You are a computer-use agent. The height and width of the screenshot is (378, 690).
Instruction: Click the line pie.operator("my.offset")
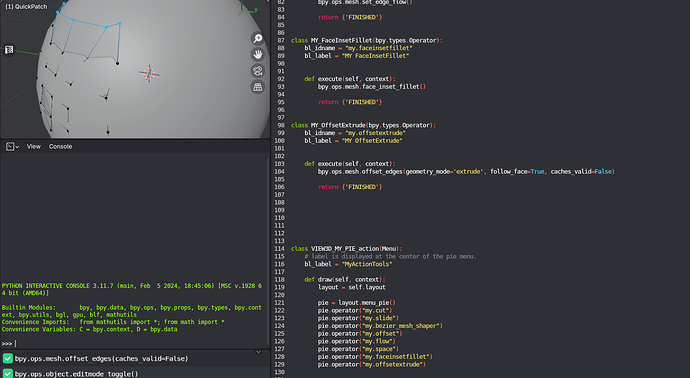coord(360,334)
